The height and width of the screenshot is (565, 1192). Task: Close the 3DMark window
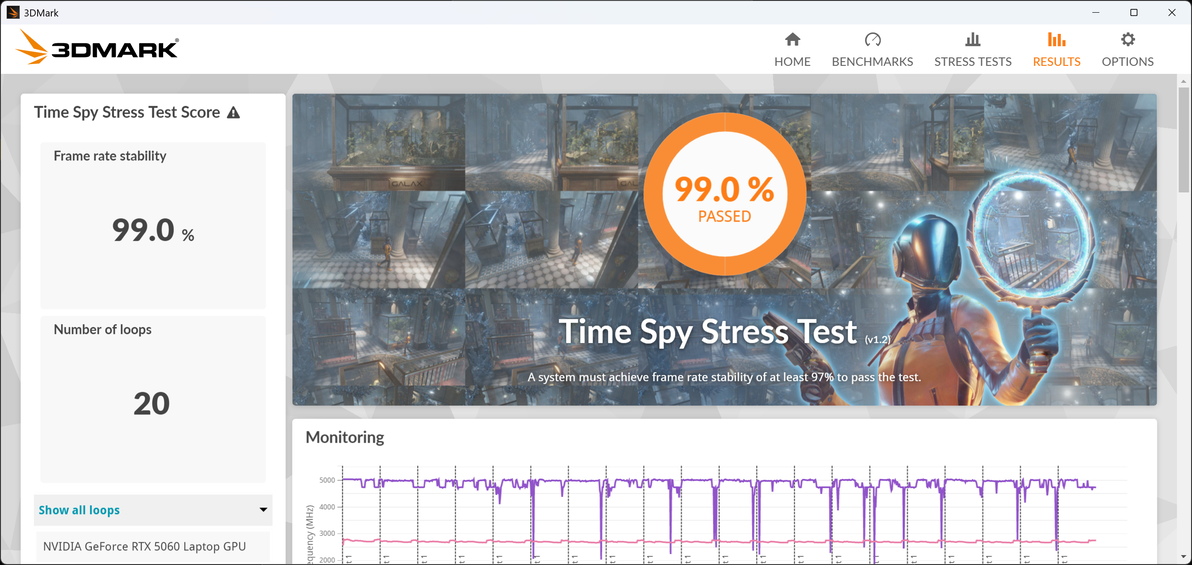pyautogui.click(x=1170, y=12)
